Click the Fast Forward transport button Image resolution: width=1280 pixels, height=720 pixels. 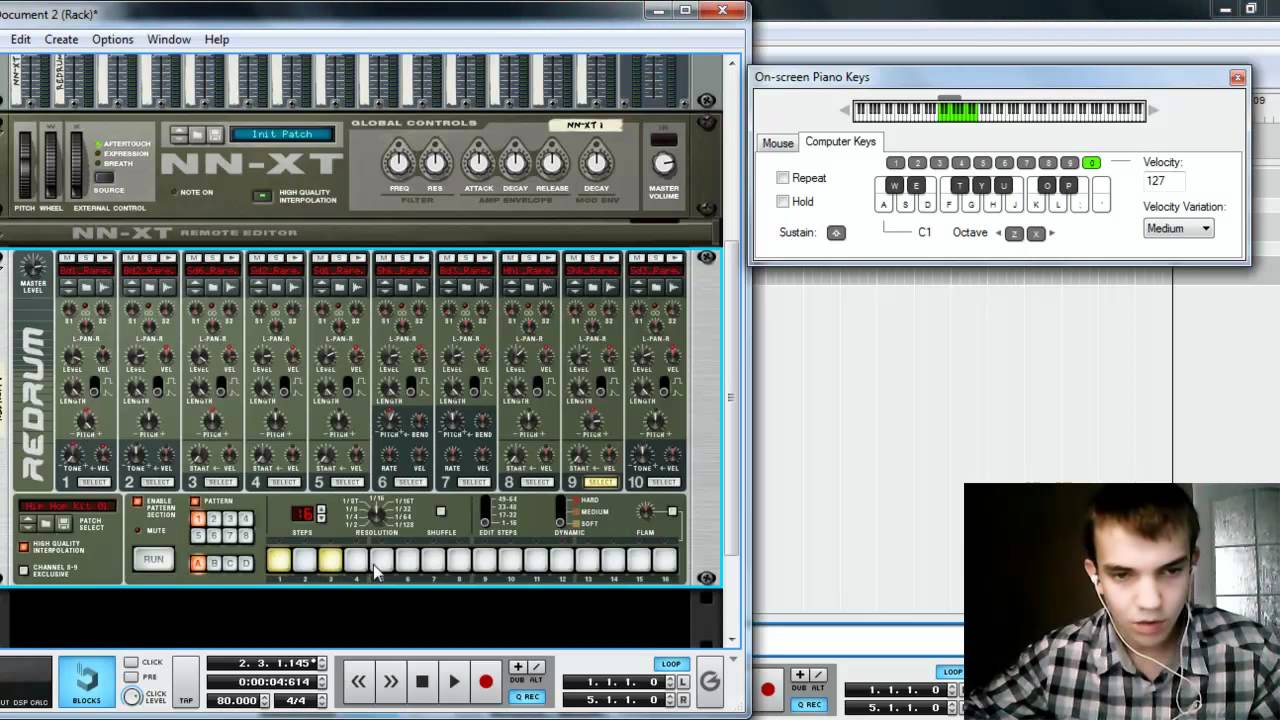coord(390,682)
